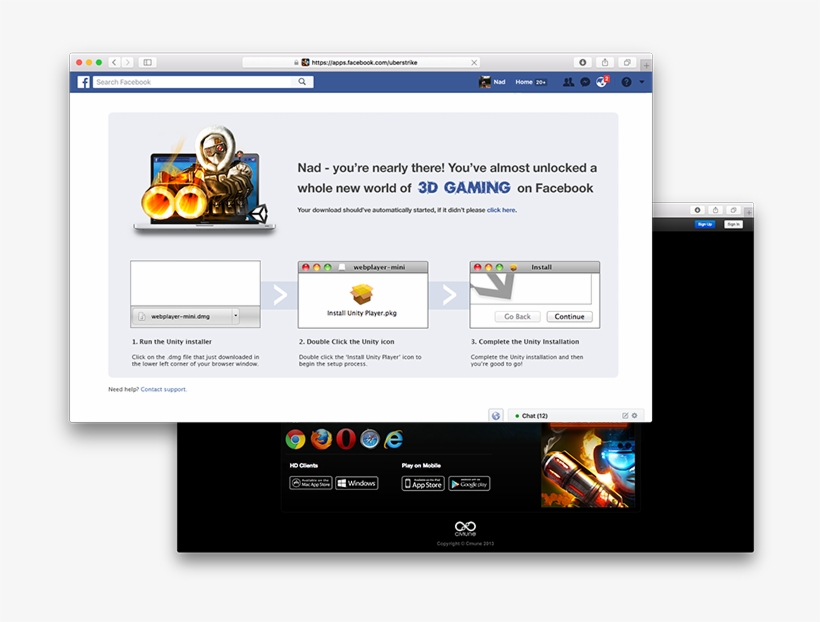Click the Share button in front window

[x=605, y=62]
